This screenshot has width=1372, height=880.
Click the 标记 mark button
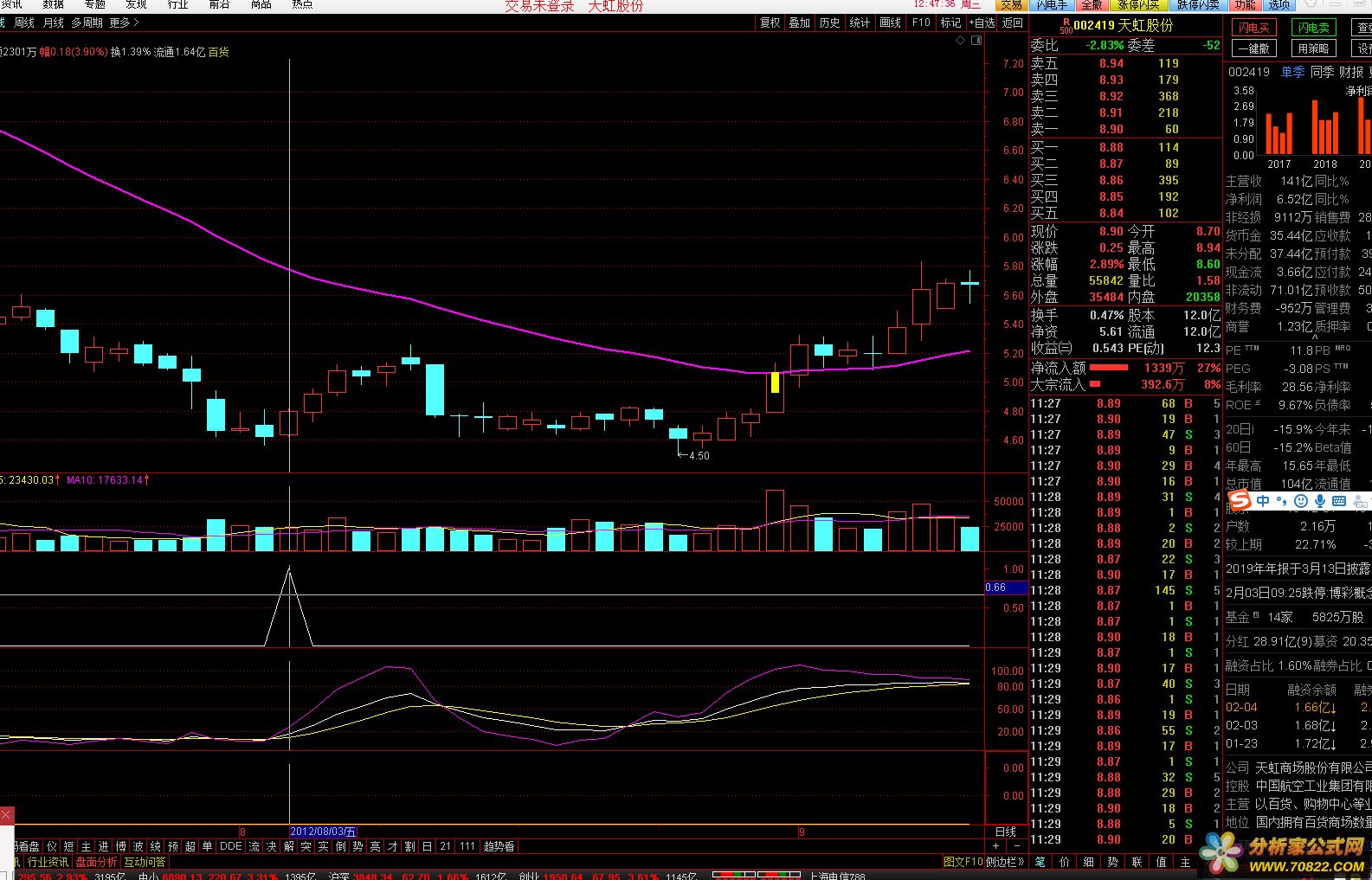pos(950,22)
